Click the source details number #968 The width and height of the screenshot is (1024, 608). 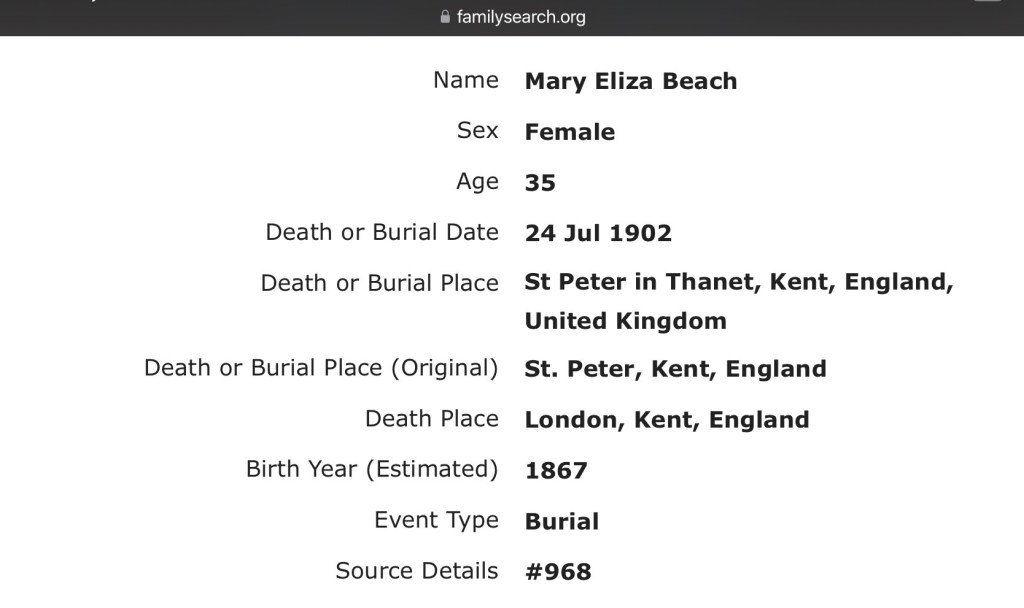[558, 572]
